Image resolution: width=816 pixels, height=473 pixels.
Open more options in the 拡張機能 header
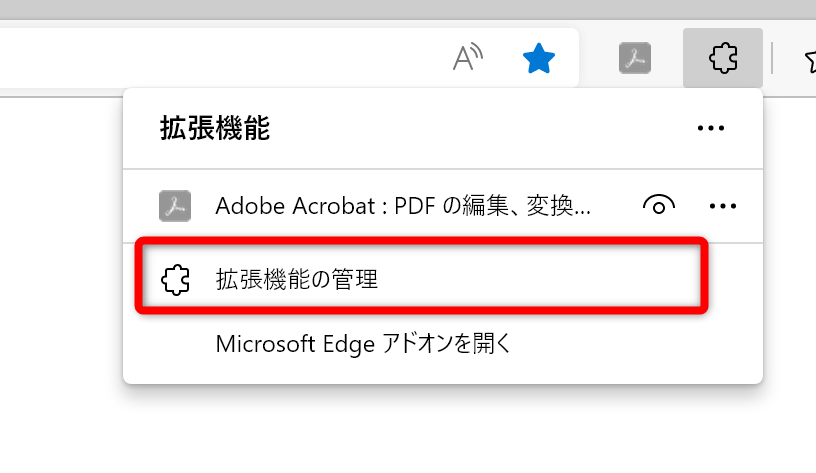[710, 128]
